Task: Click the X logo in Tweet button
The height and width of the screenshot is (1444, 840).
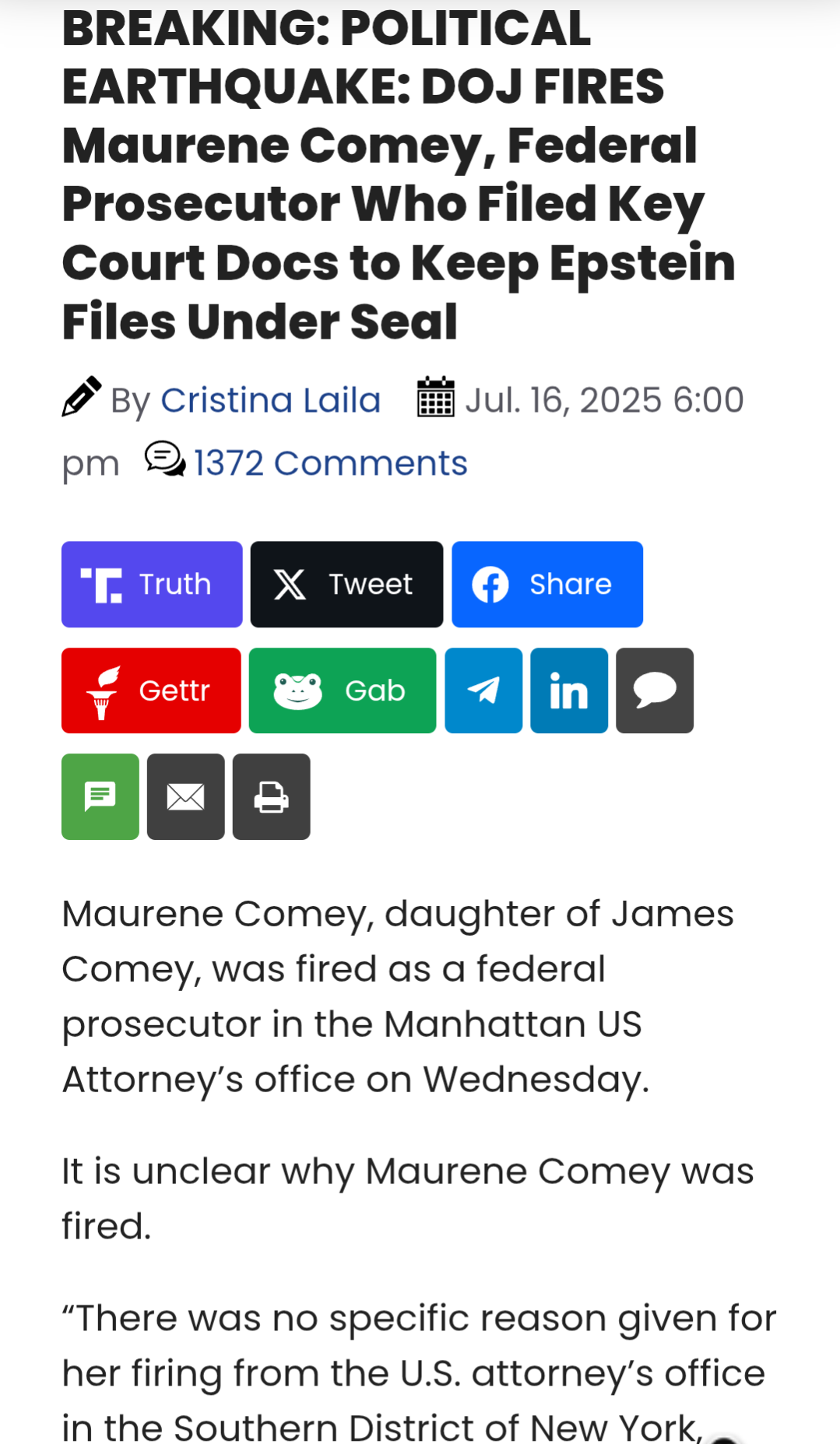Action: 290,585
